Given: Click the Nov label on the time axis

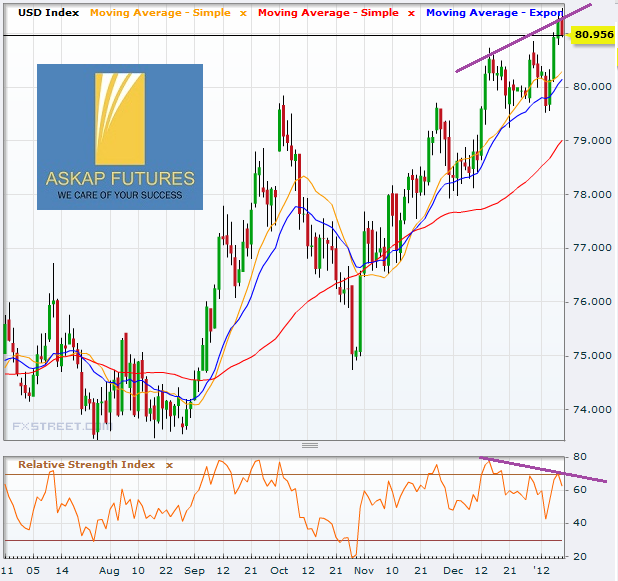Looking at the screenshot, I should (x=363, y=570).
